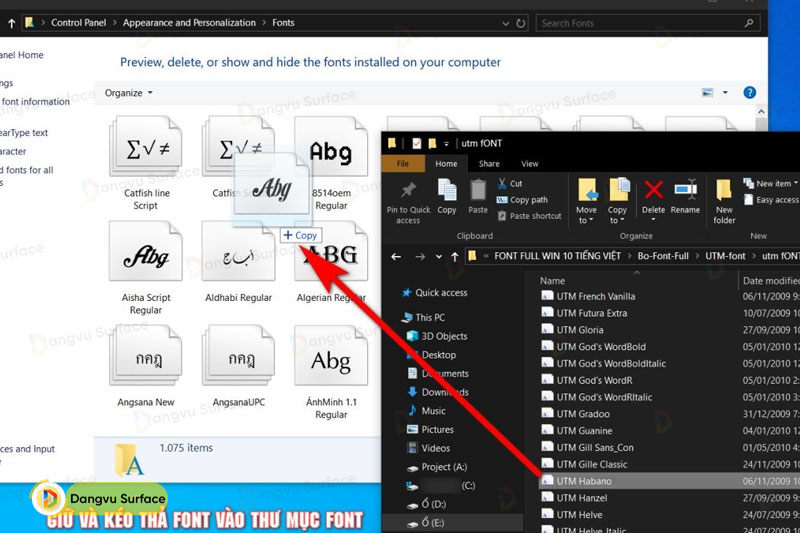The image size is (800, 533).
Task: Open the File ribbon tab
Action: 403,164
